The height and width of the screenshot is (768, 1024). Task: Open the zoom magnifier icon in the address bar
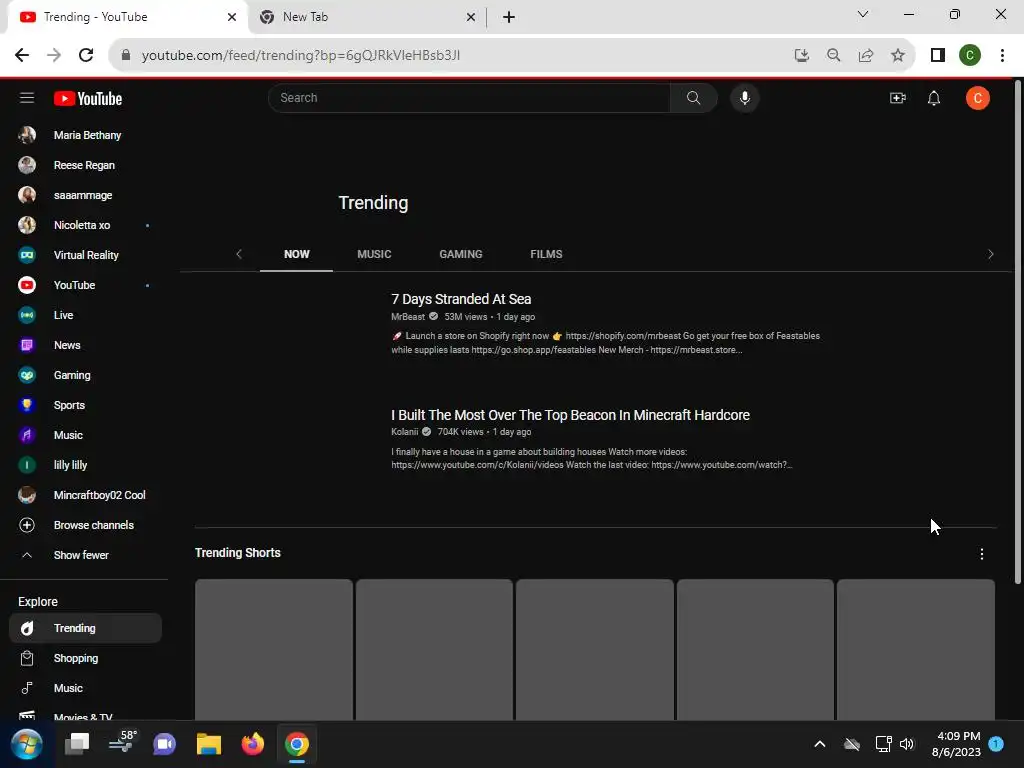(833, 55)
